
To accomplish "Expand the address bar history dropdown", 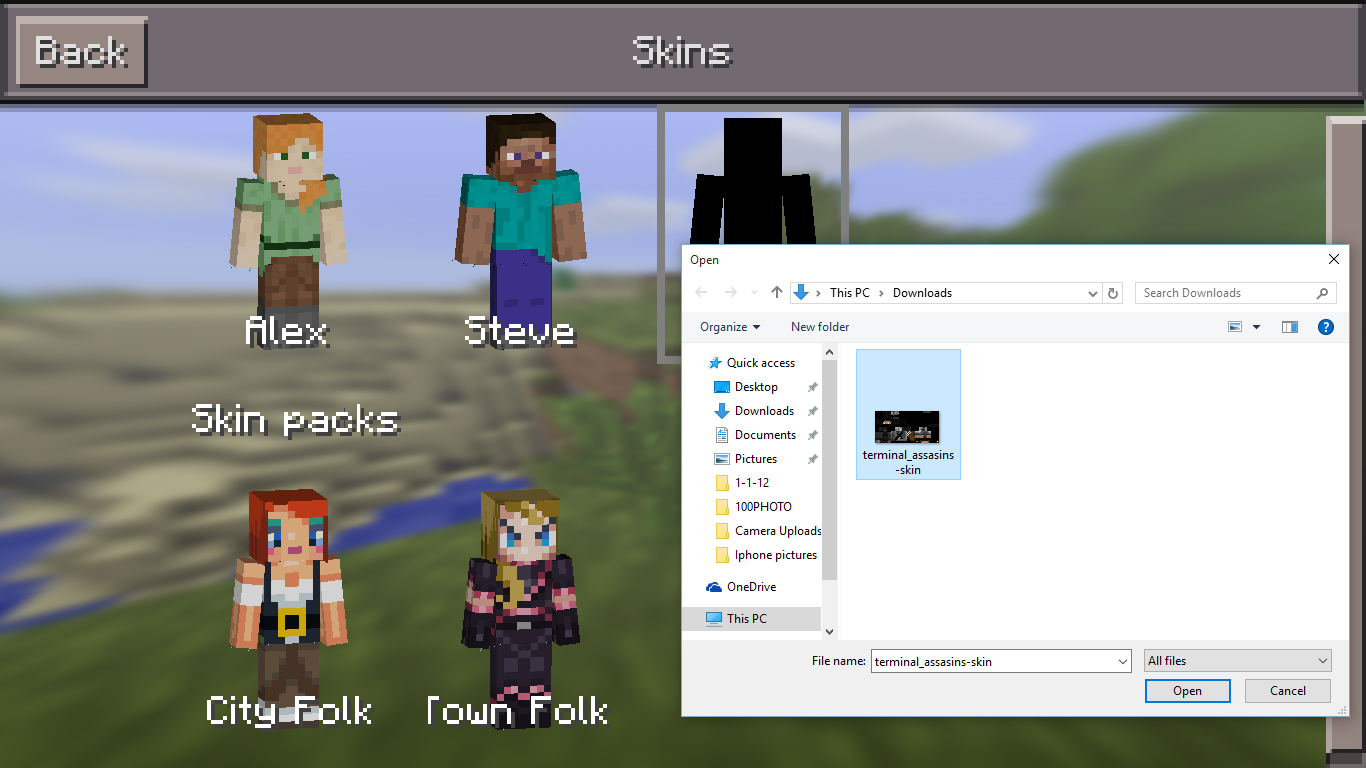I will pos(1093,293).
